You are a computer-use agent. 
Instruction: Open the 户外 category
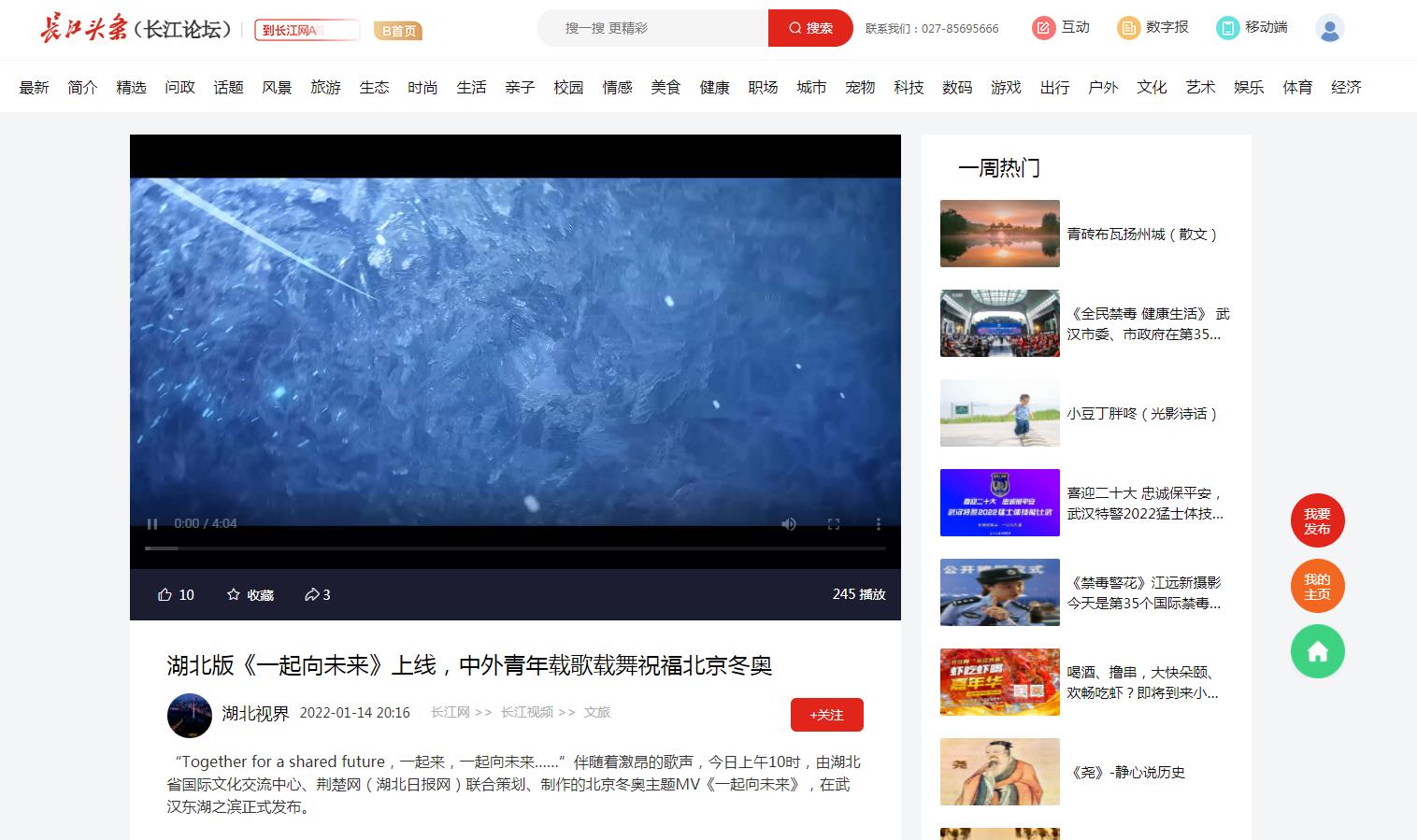click(1103, 87)
